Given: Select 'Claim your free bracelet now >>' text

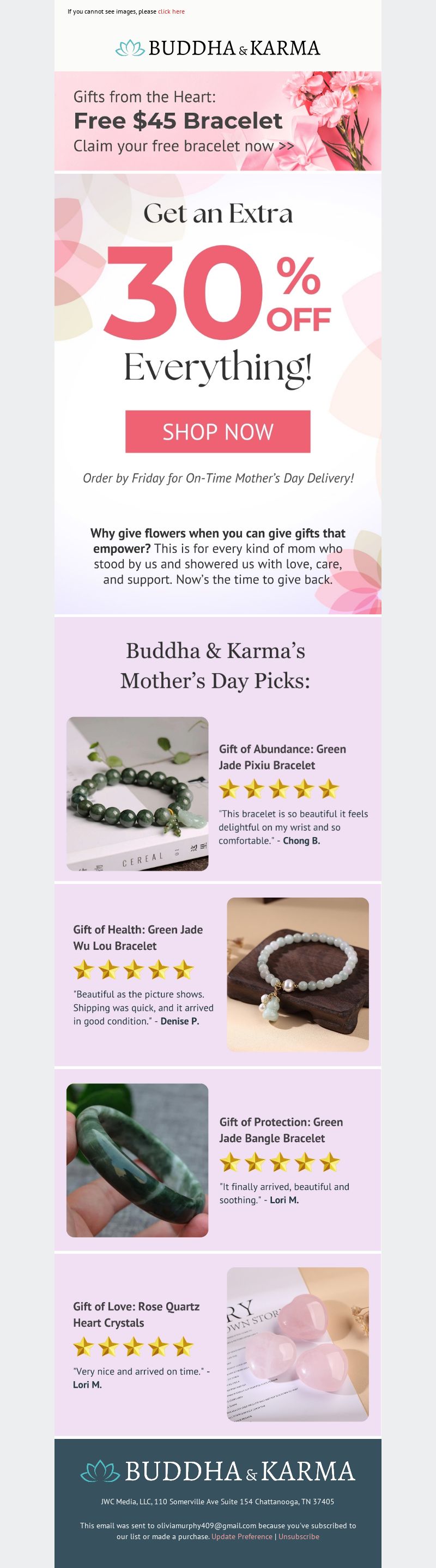Looking at the screenshot, I should 184,146.
